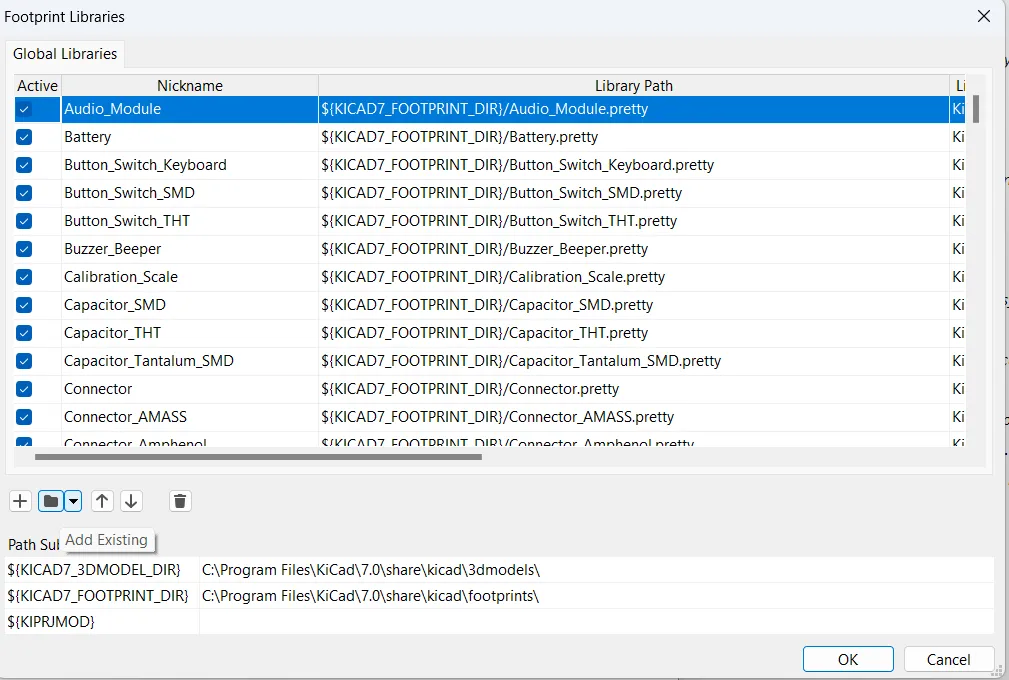Toggle the Active checkbox for Connector_AMASS
The image size is (1009, 680).
click(x=23, y=417)
